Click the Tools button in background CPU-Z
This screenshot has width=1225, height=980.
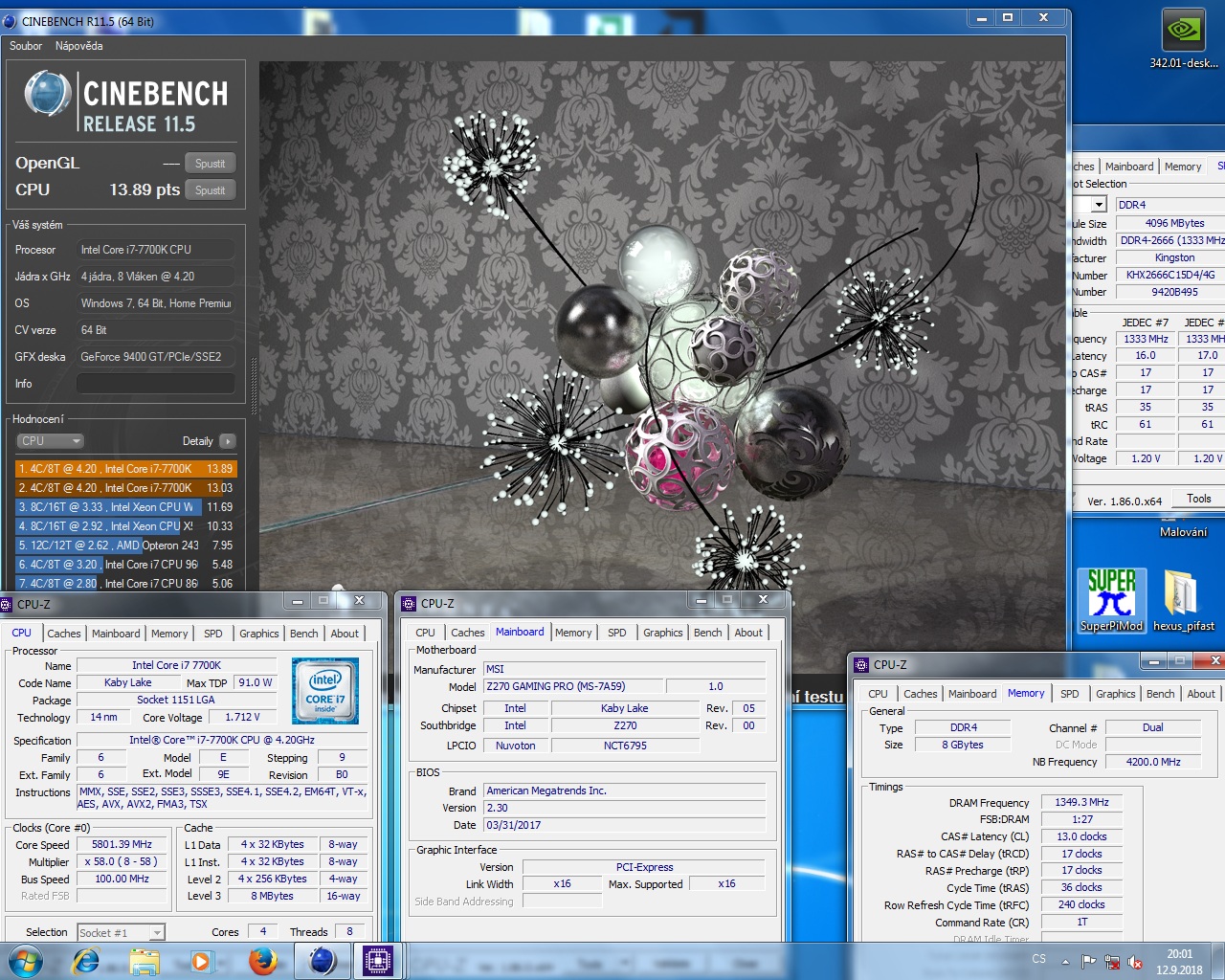(1199, 499)
